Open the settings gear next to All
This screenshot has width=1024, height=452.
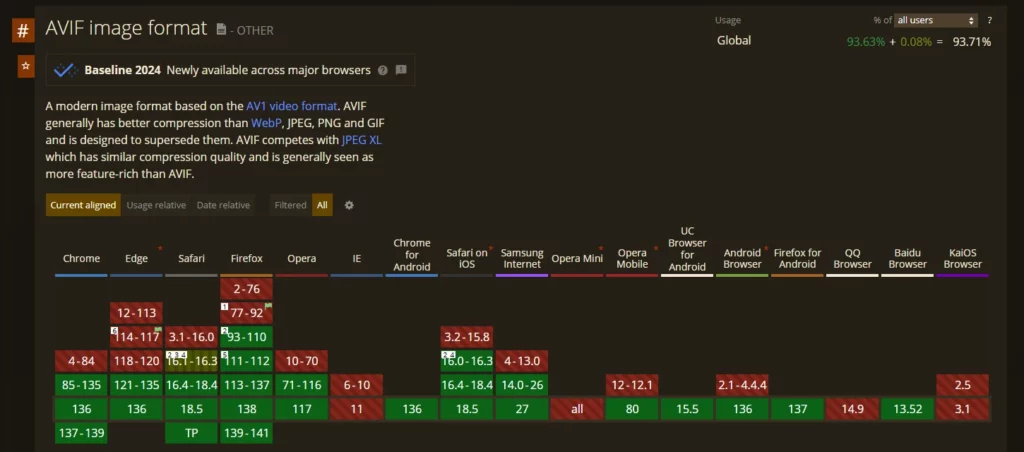(x=349, y=205)
